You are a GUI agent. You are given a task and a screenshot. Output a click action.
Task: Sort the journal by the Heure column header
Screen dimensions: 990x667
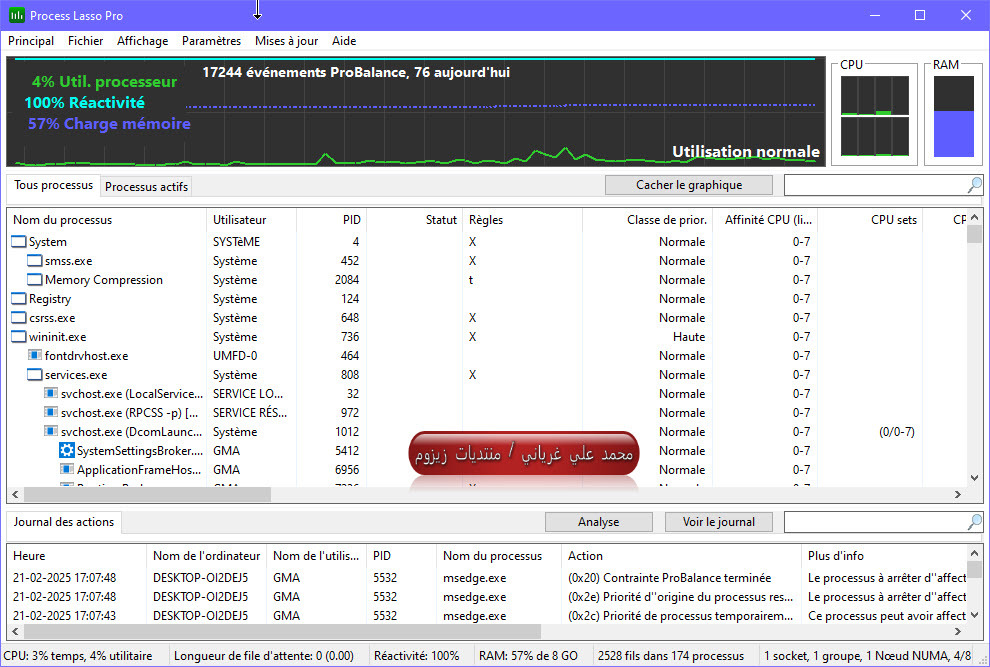coord(76,556)
